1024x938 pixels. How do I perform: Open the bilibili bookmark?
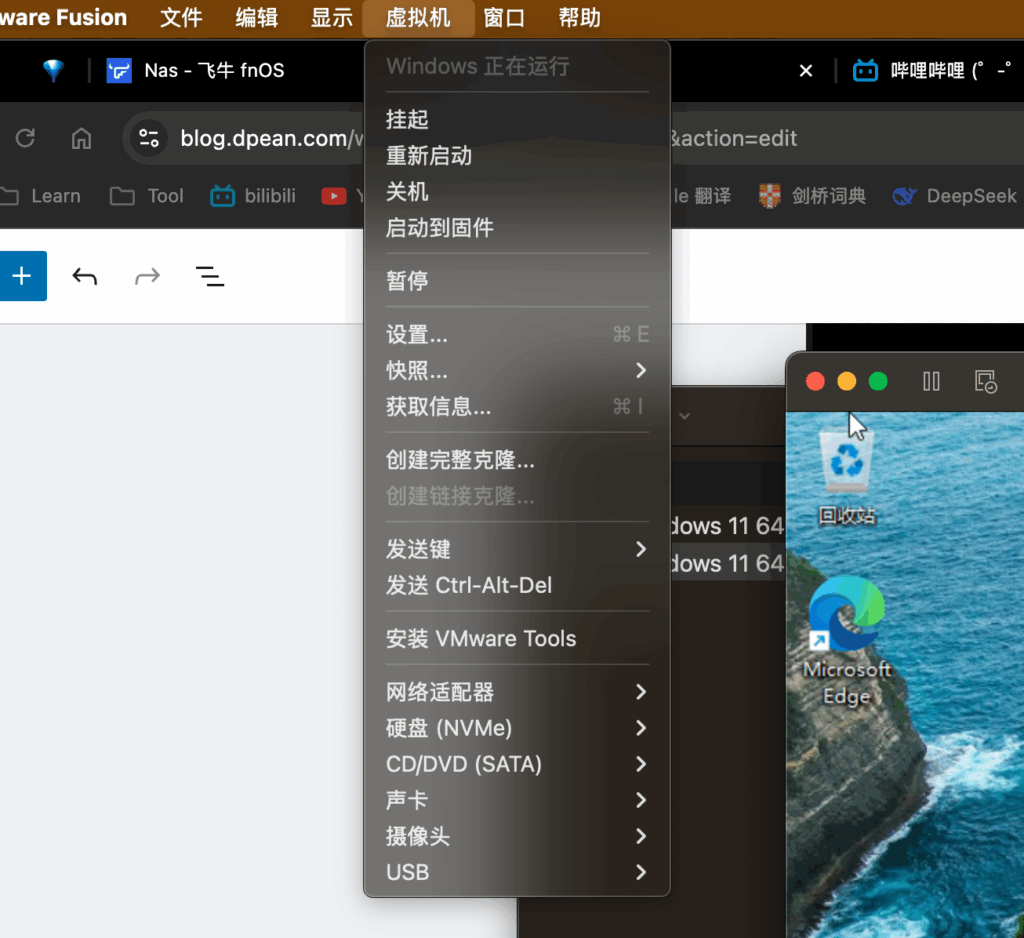click(x=253, y=196)
